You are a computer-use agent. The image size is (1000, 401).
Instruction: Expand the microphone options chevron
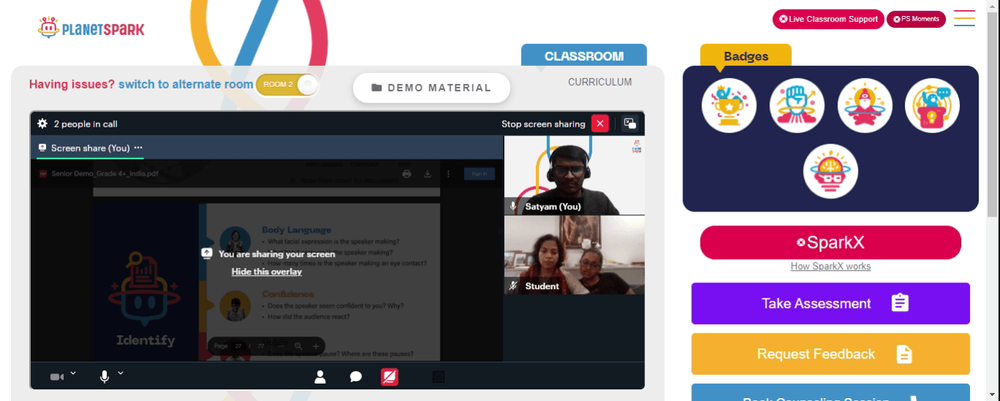click(121, 373)
